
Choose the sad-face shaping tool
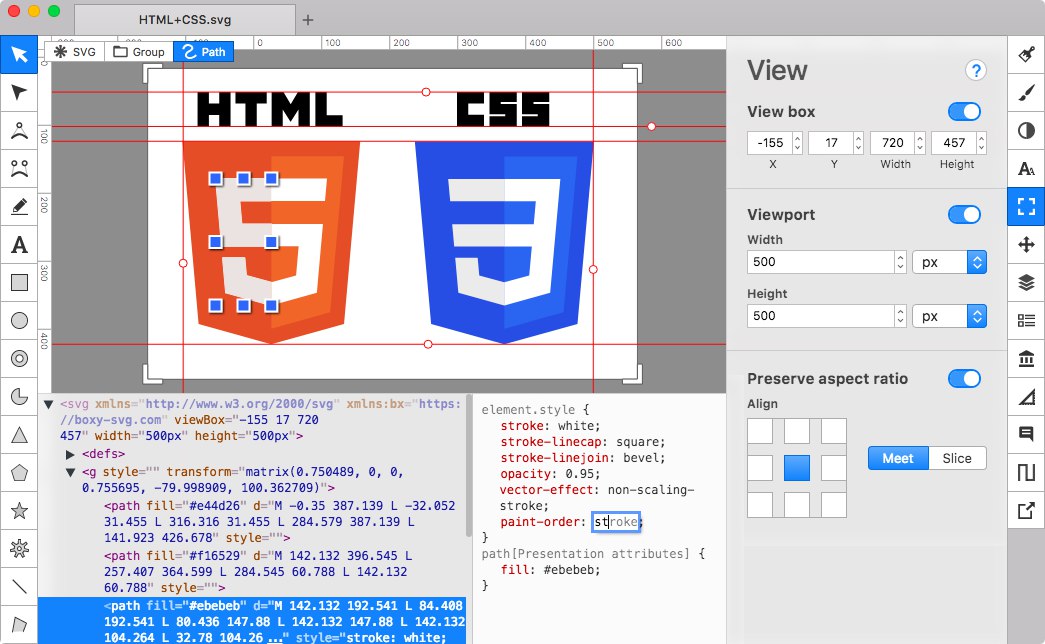(x=19, y=168)
